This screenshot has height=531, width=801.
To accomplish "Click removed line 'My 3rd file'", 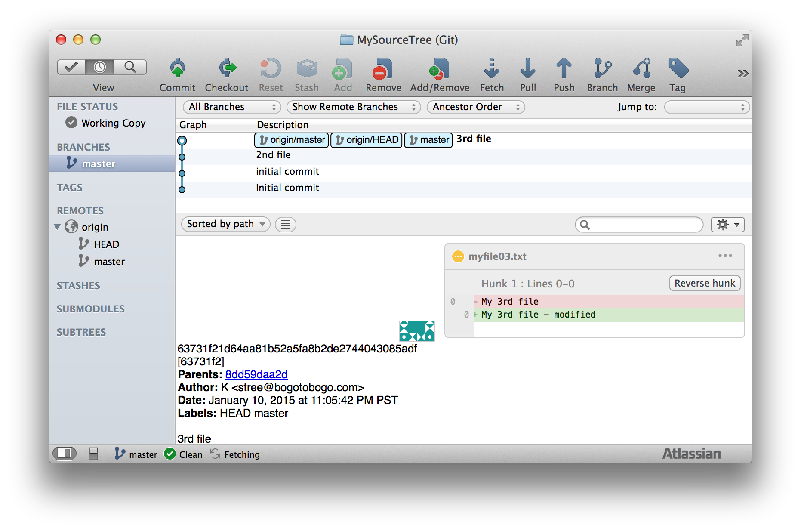I will click(x=608, y=302).
